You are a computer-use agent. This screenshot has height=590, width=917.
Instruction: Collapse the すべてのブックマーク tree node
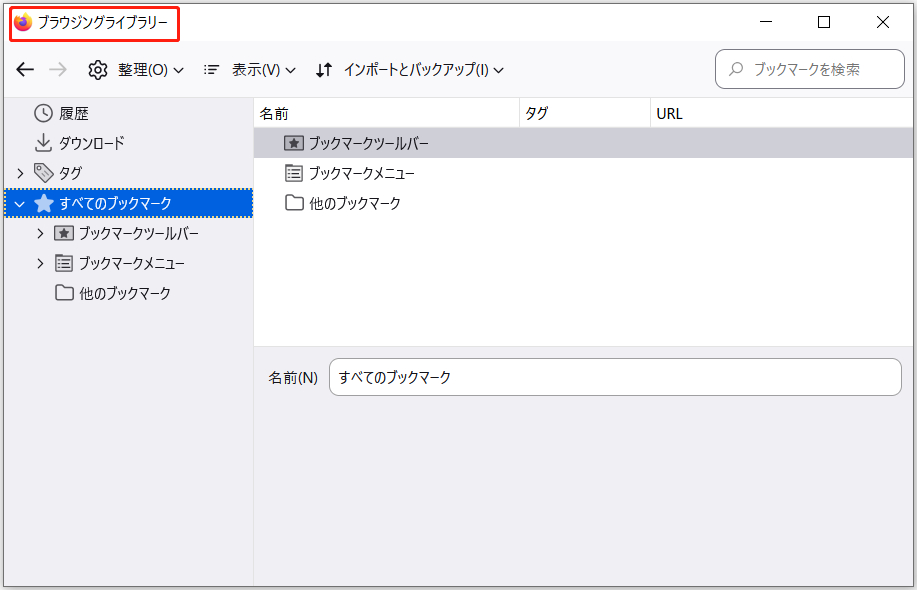coord(18,202)
